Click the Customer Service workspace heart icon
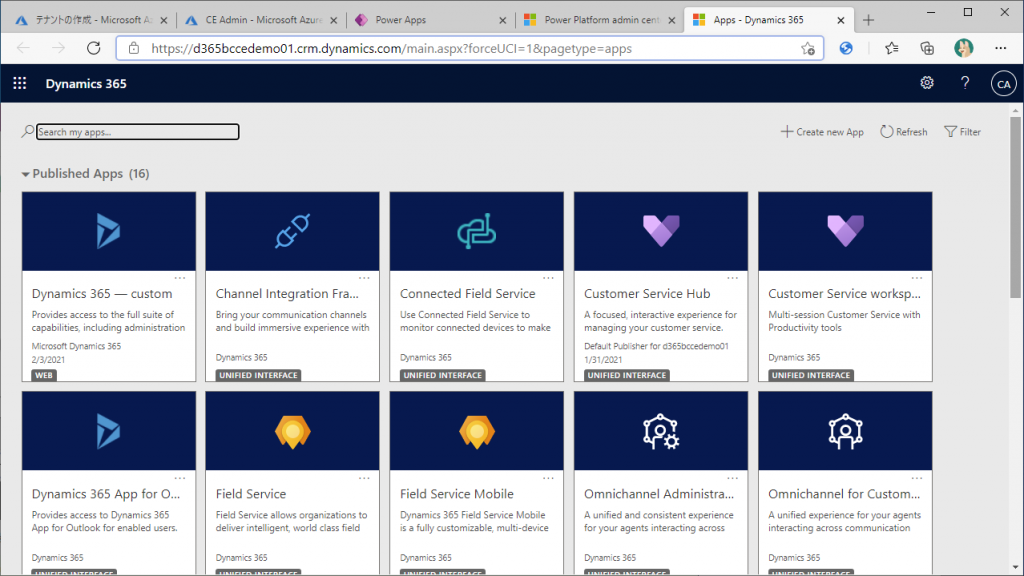1024x576 pixels. click(x=845, y=231)
